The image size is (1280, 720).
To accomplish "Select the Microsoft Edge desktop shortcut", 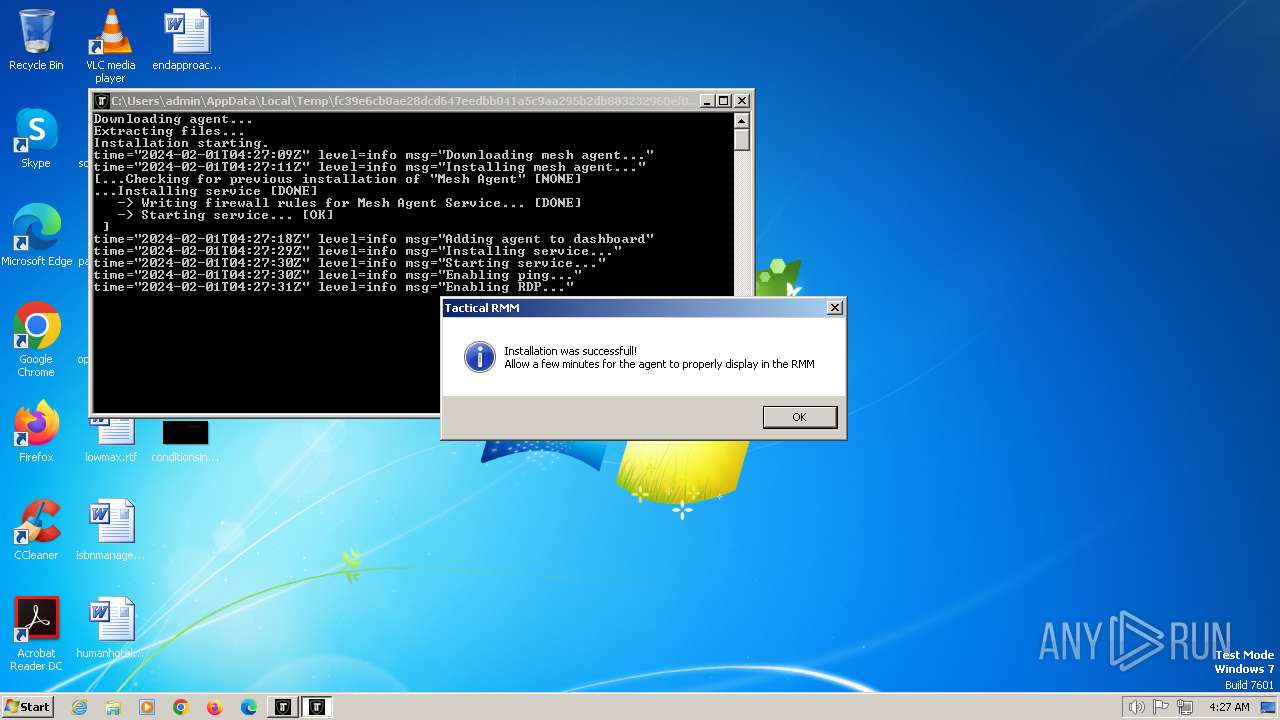I will click(x=37, y=235).
